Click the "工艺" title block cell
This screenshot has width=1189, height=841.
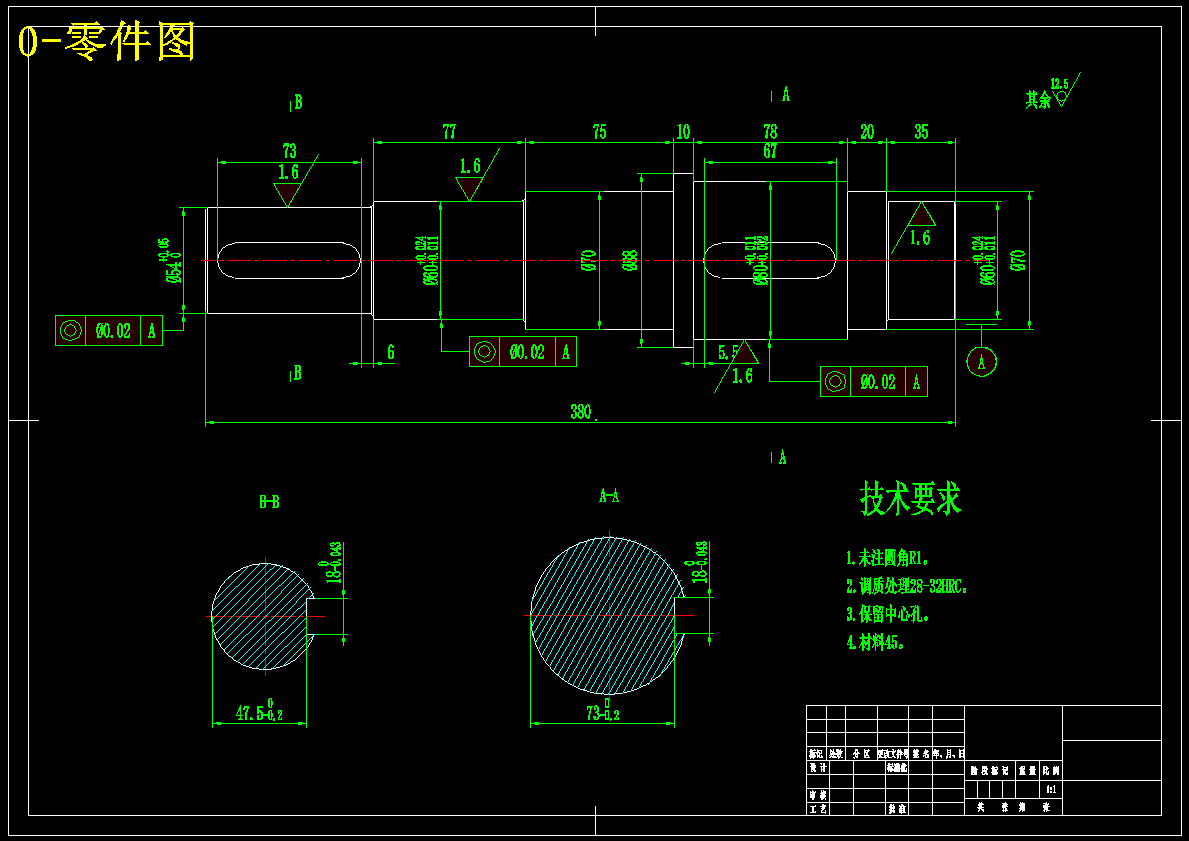(x=818, y=809)
